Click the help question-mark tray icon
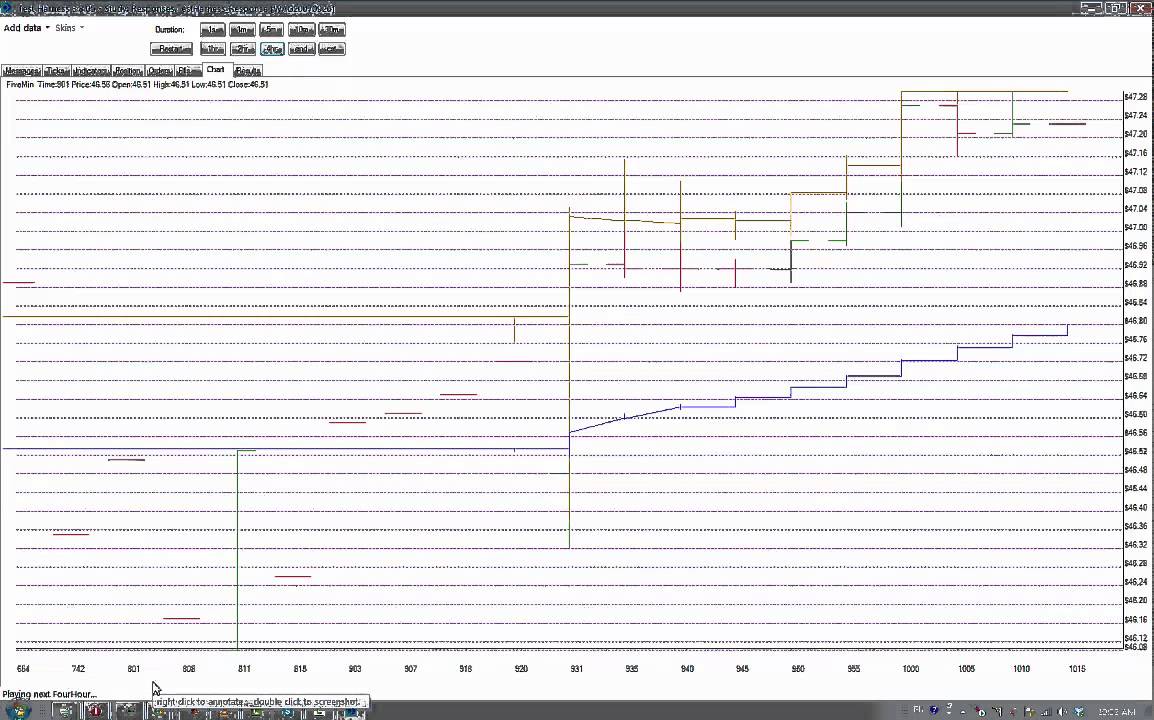Screen dimensions: 1154x720 [x=935, y=711]
